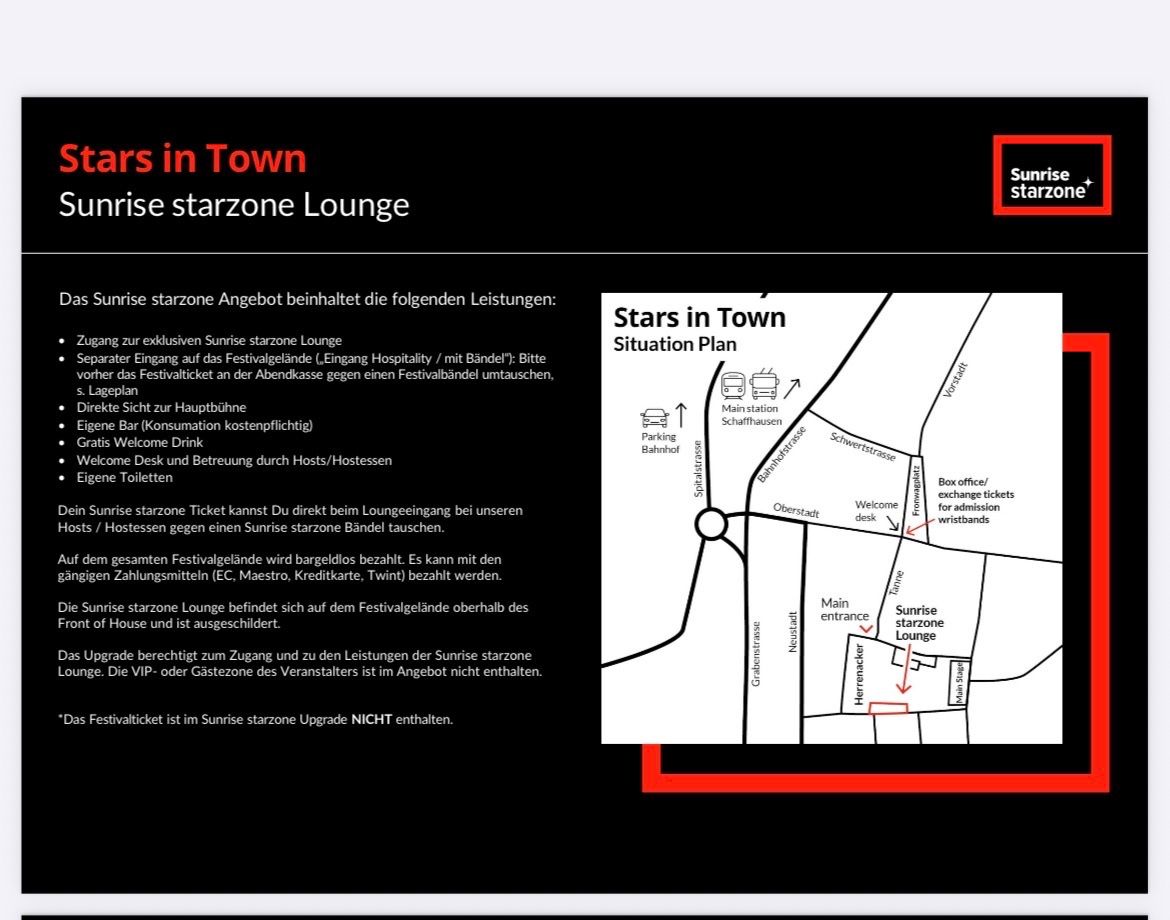Click the trolleybus icon next to train

(x=764, y=384)
